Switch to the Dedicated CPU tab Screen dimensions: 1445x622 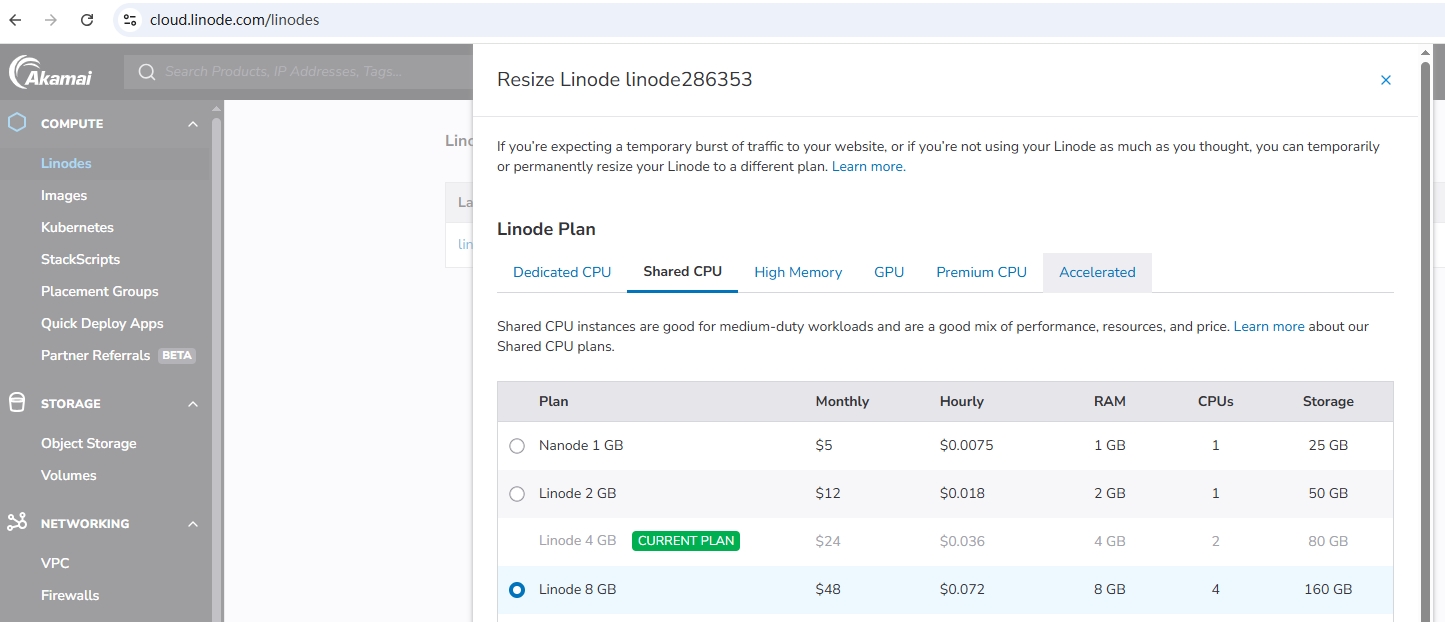click(x=561, y=272)
